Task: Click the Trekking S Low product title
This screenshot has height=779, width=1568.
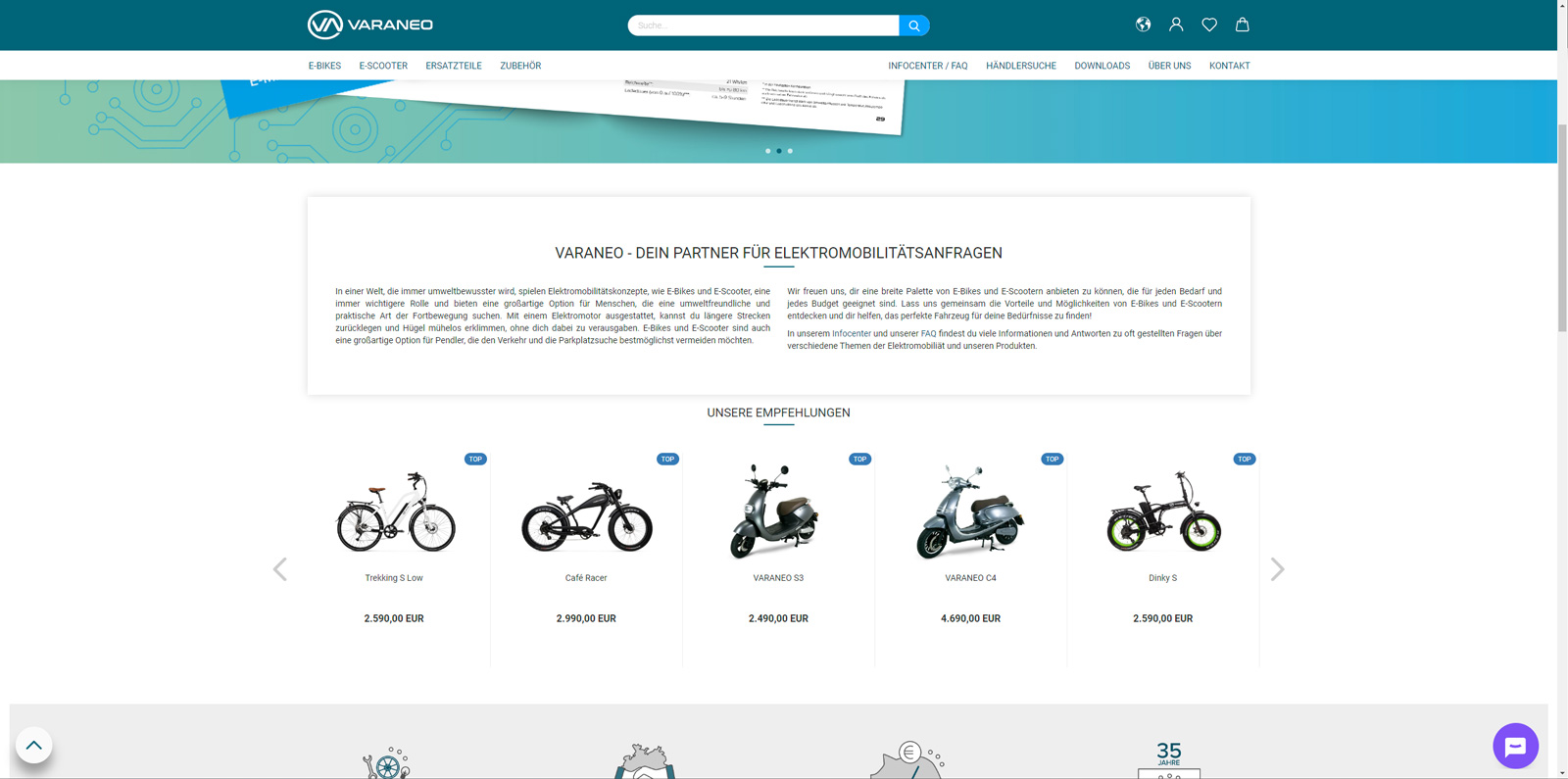Action: [394, 578]
